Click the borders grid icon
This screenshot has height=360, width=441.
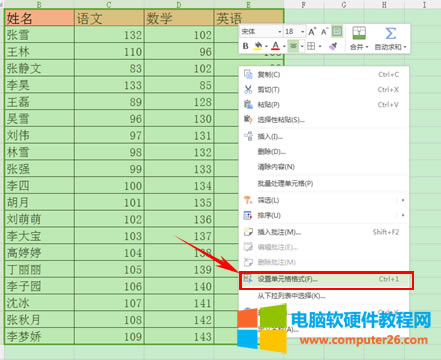[311, 46]
